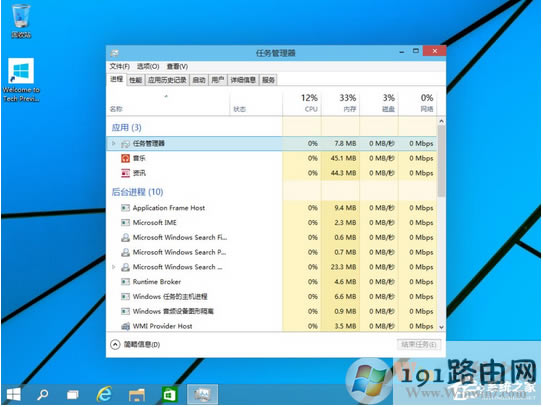The image size is (543, 407).
Task: Open the taskbar search magnifier
Action: (x=43, y=395)
